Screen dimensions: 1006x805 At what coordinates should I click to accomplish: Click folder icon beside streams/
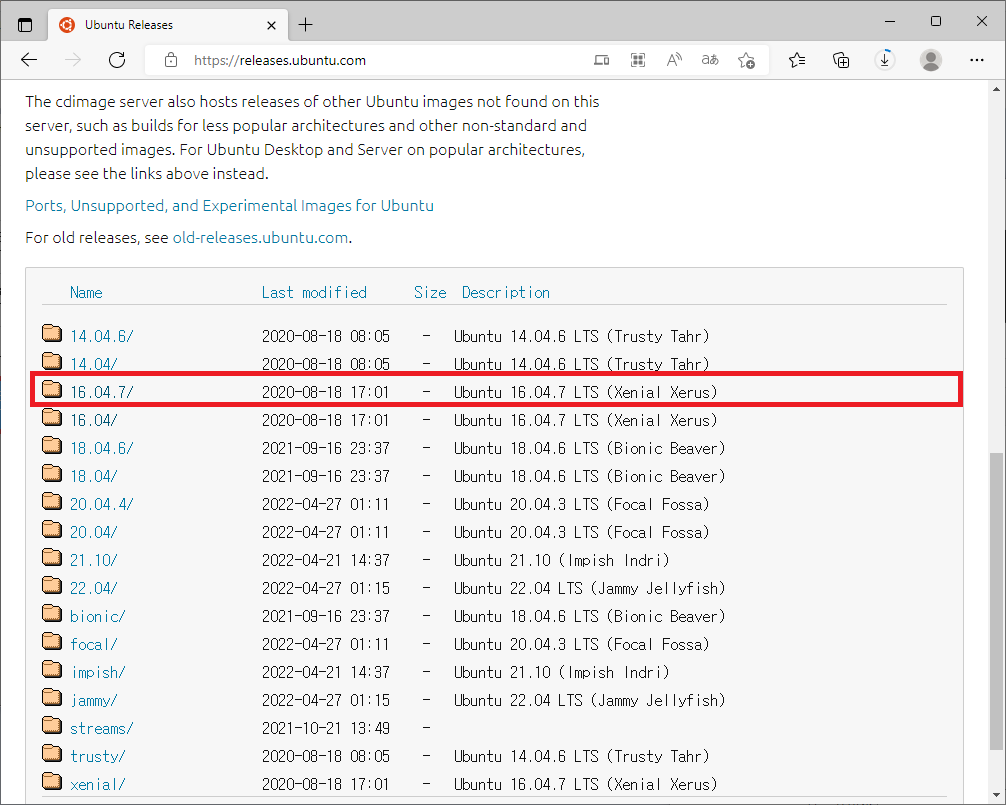click(52, 725)
